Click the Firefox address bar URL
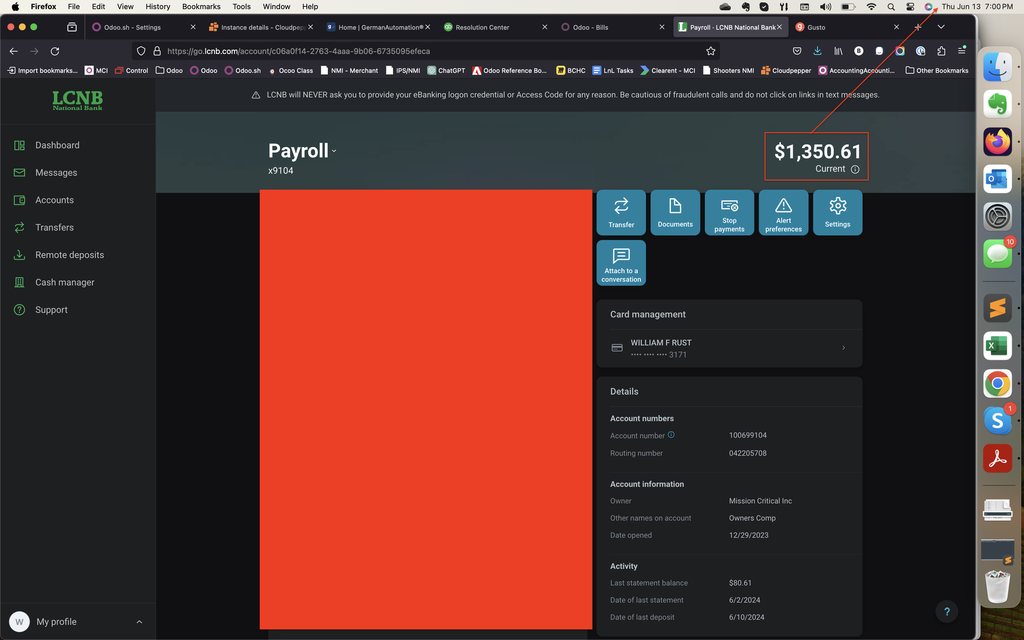Image resolution: width=1024 pixels, height=640 pixels. pos(400,51)
